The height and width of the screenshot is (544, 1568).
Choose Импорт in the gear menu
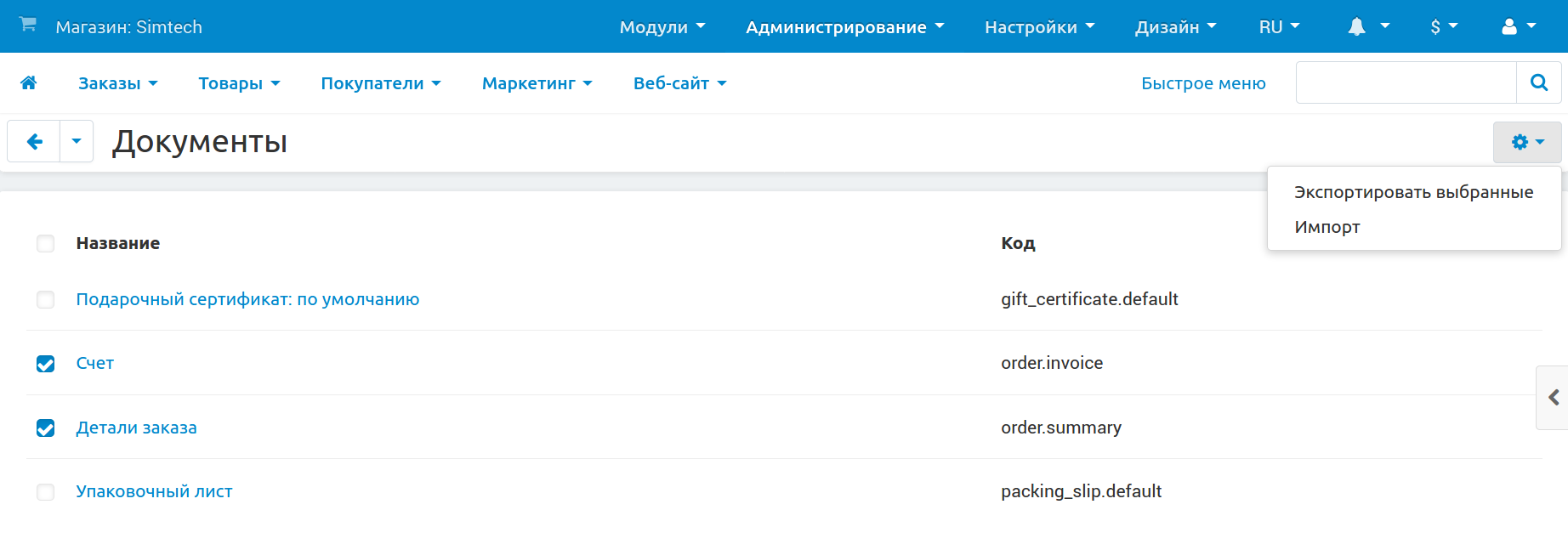1327,227
